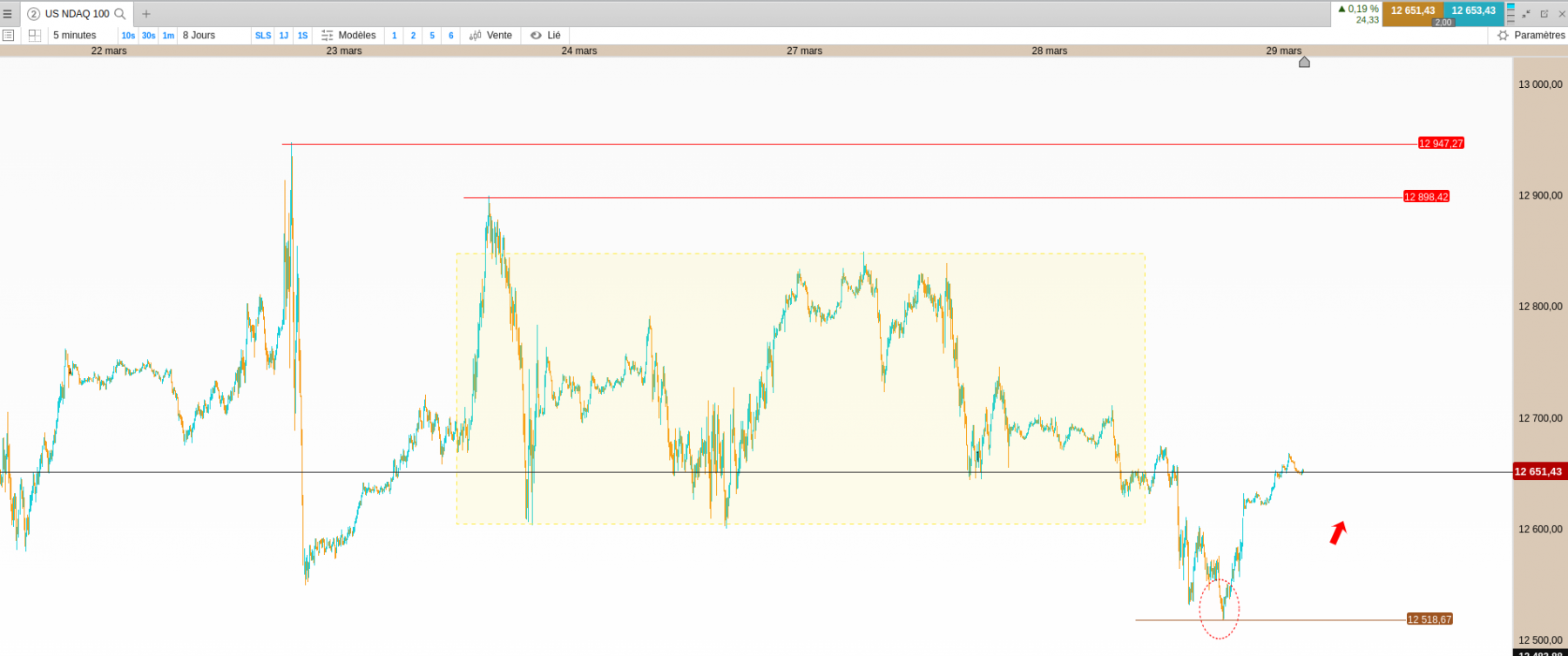
Task: Open the hamburger menu at top left
Action: pyautogui.click(x=8, y=14)
